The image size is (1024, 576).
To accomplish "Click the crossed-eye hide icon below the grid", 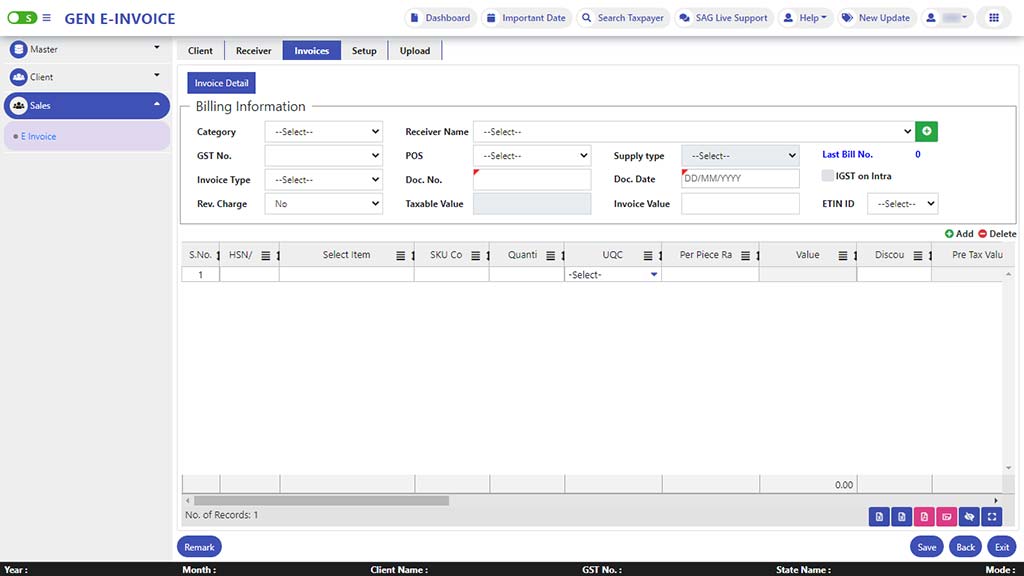I will [968, 516].
